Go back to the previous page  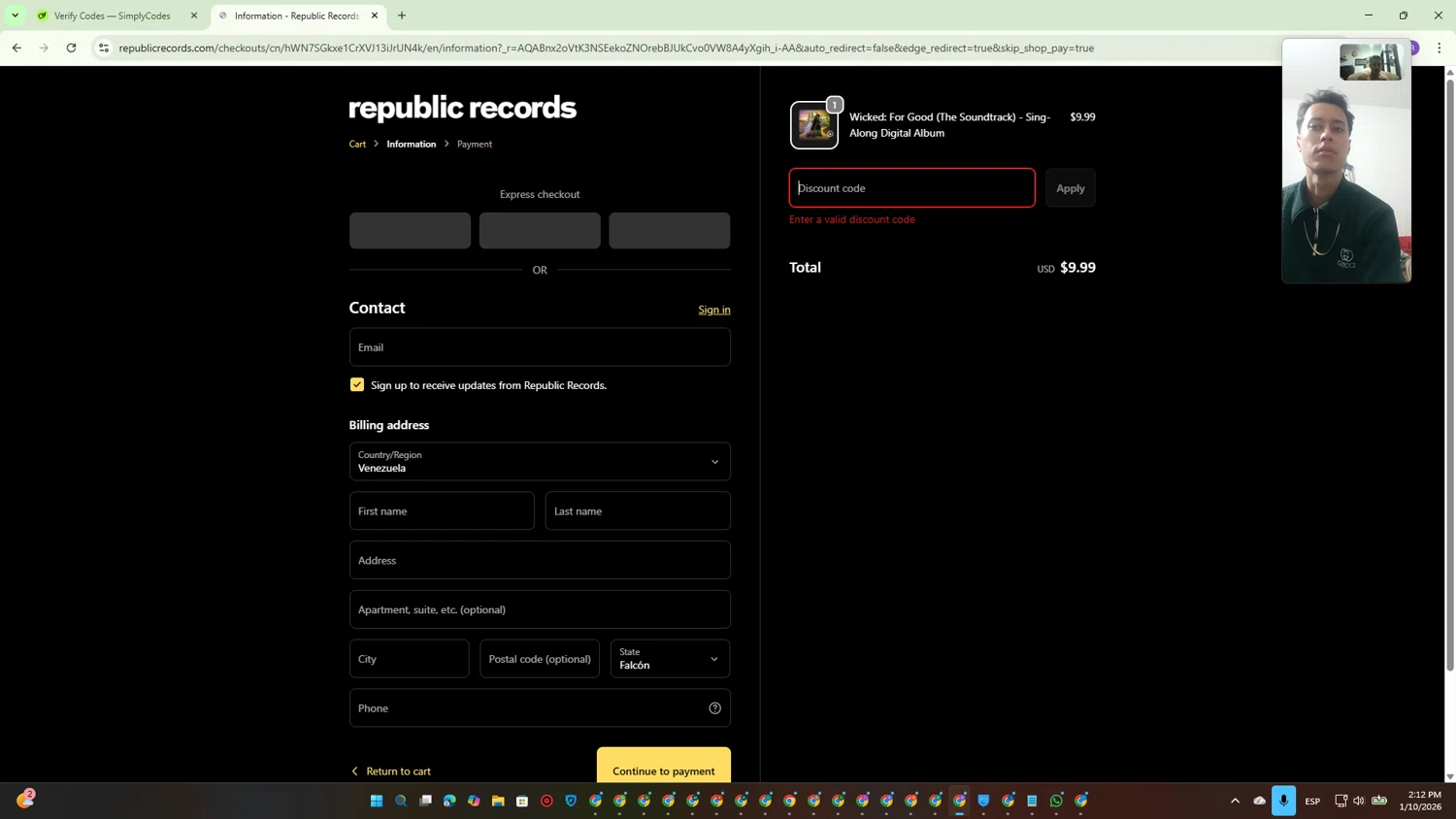(x=17, y=48)
